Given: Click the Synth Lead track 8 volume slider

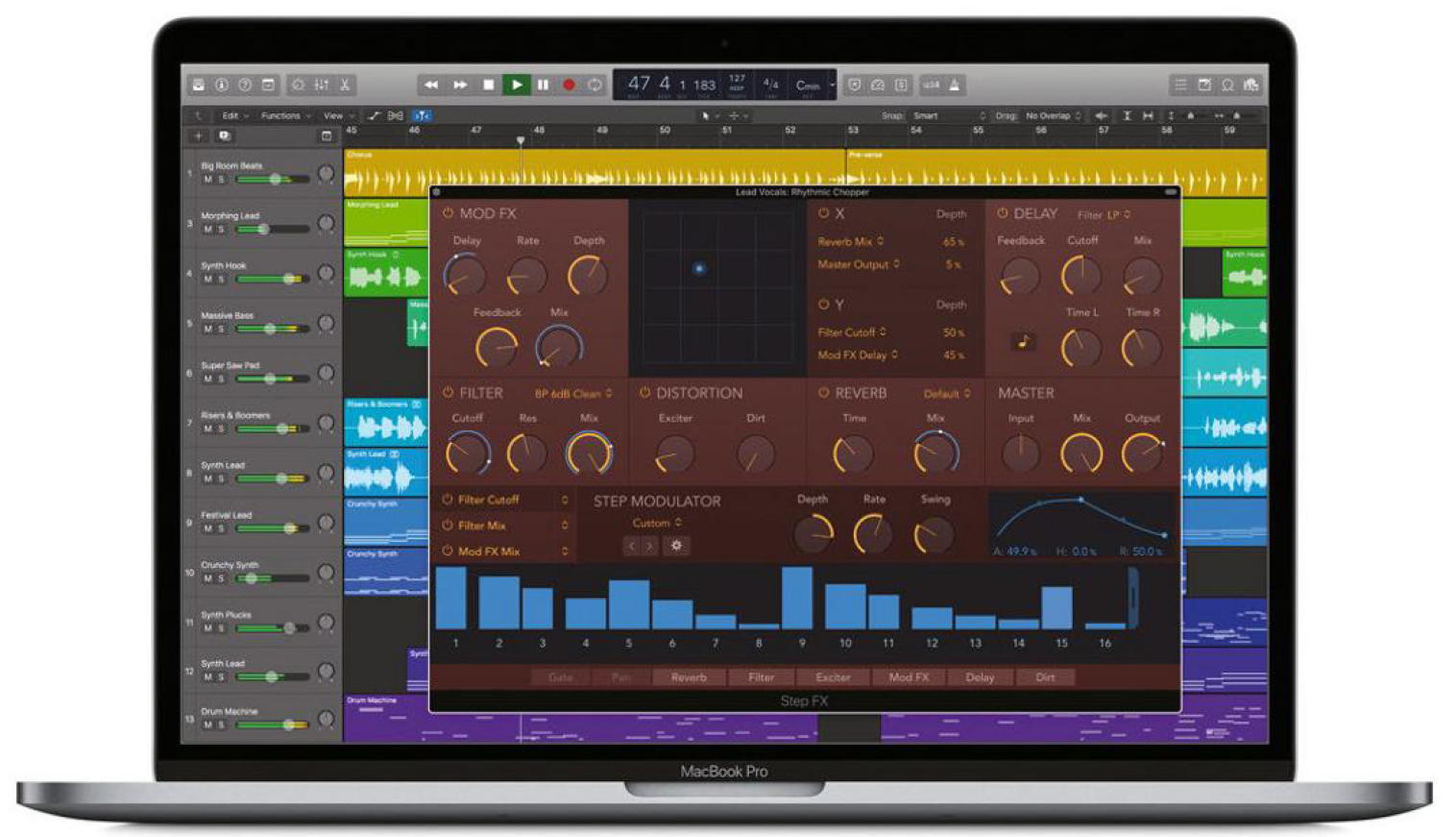Looking at the screenshot, I should point(273,479).
